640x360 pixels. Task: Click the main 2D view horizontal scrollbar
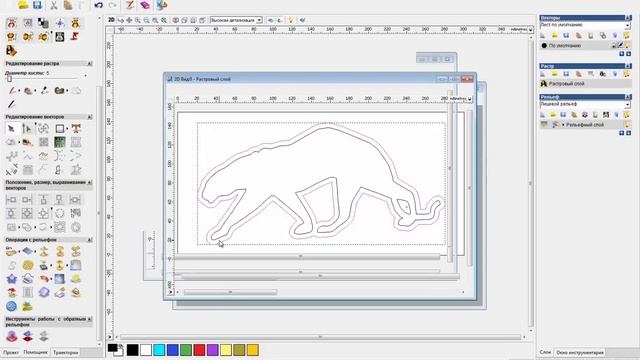coord(320,337)
